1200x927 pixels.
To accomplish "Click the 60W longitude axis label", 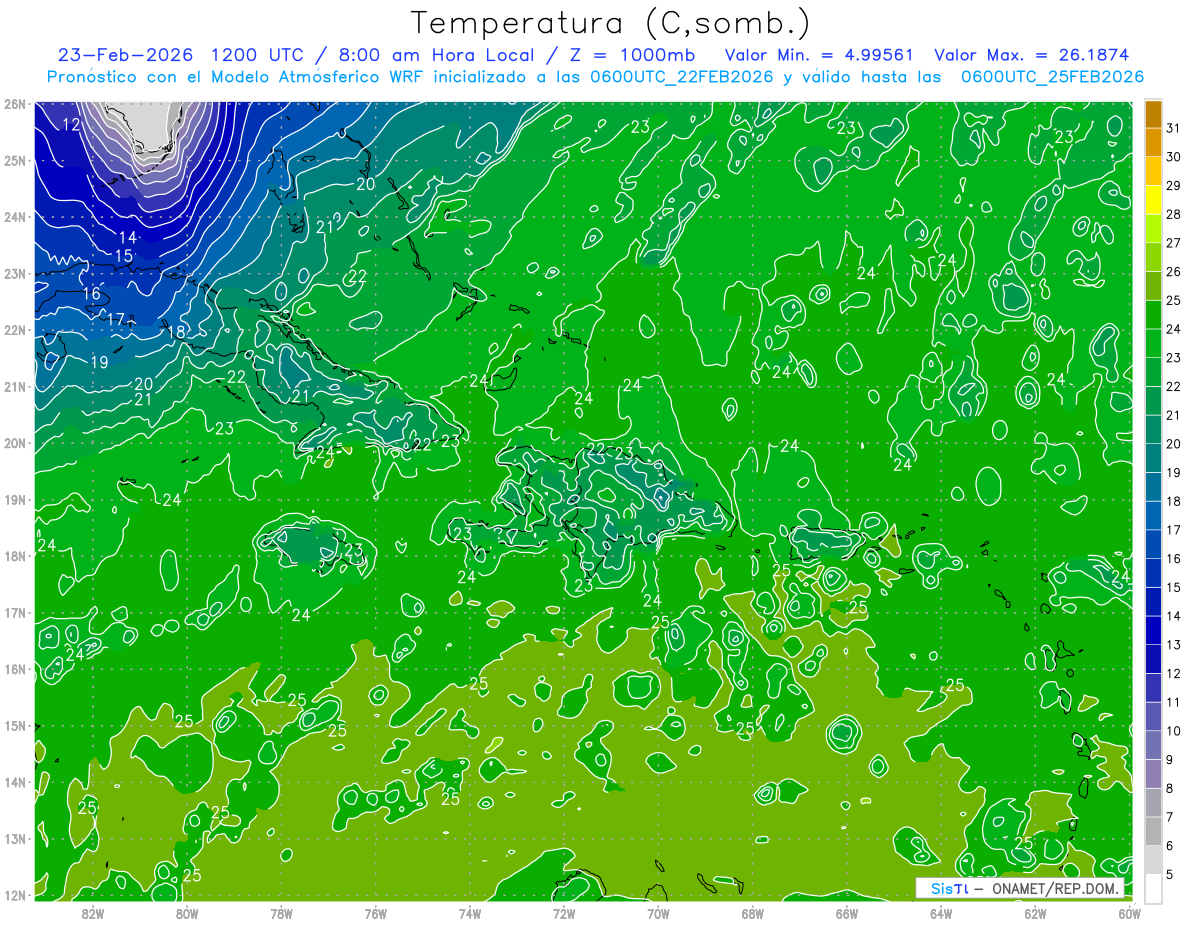I will (x=1129, y=912).
